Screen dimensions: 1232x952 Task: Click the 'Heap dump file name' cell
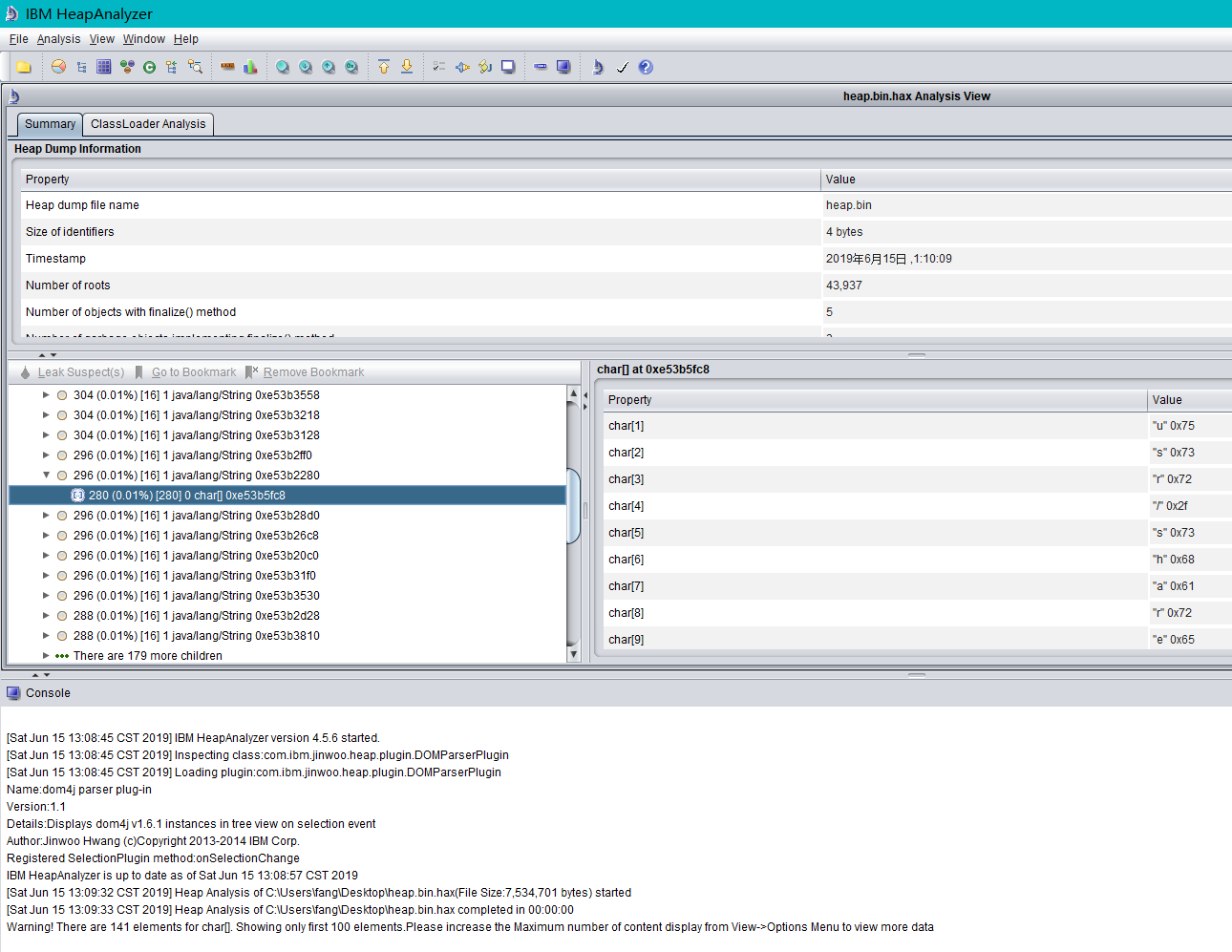(420, 205)
